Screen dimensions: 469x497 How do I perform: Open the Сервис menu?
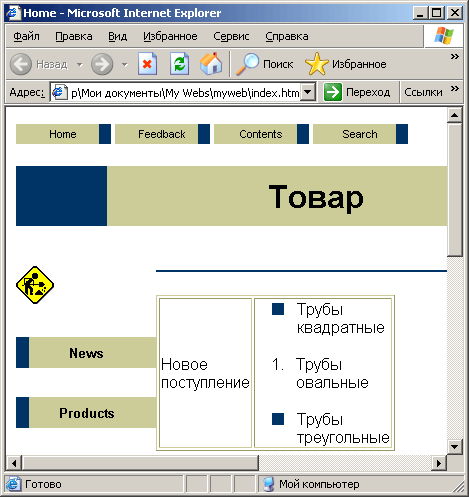tap(231, 36)
